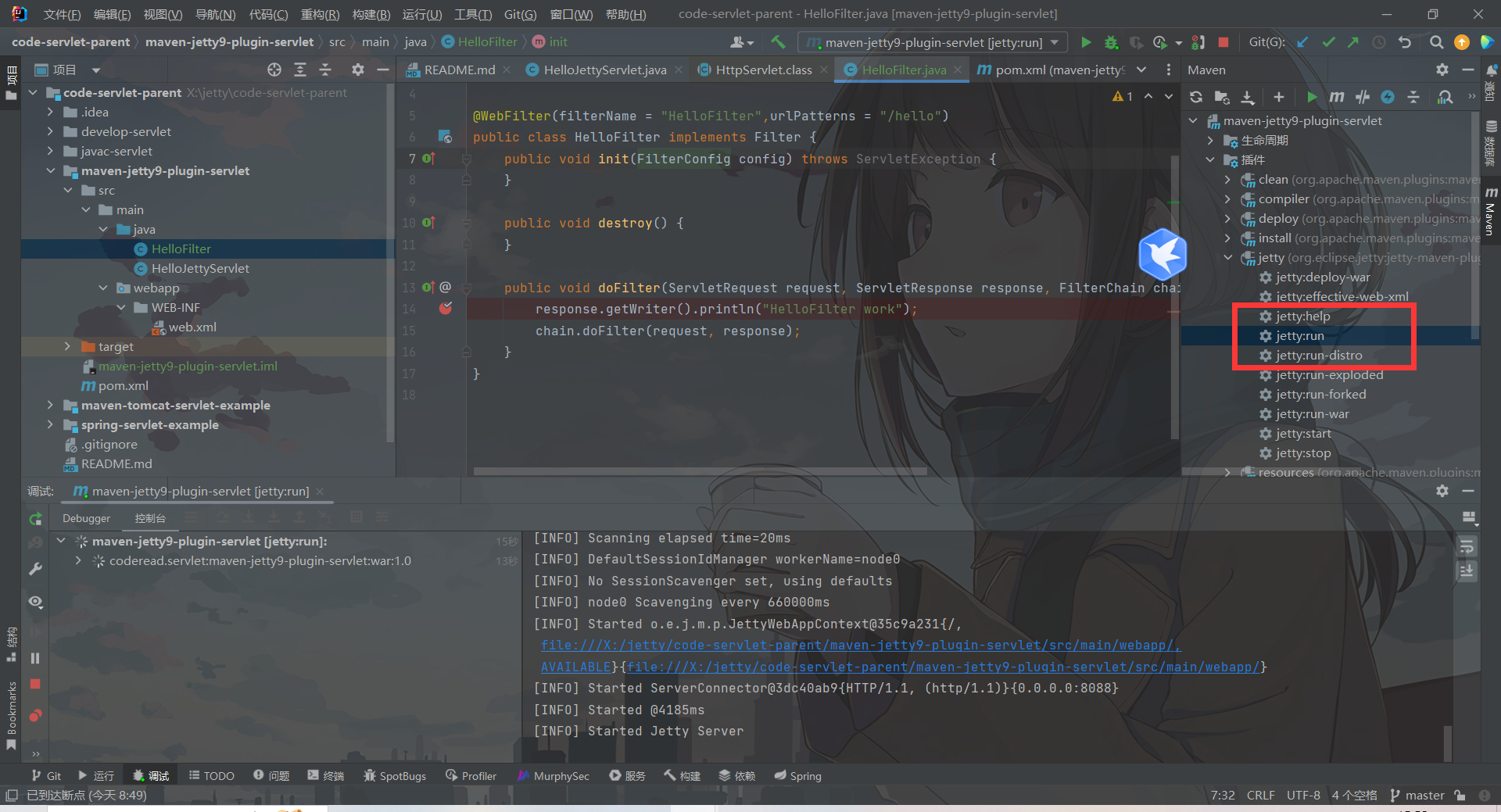
Task: Click orange IDE update arrow icon
Action: (x=1461, y=42)
